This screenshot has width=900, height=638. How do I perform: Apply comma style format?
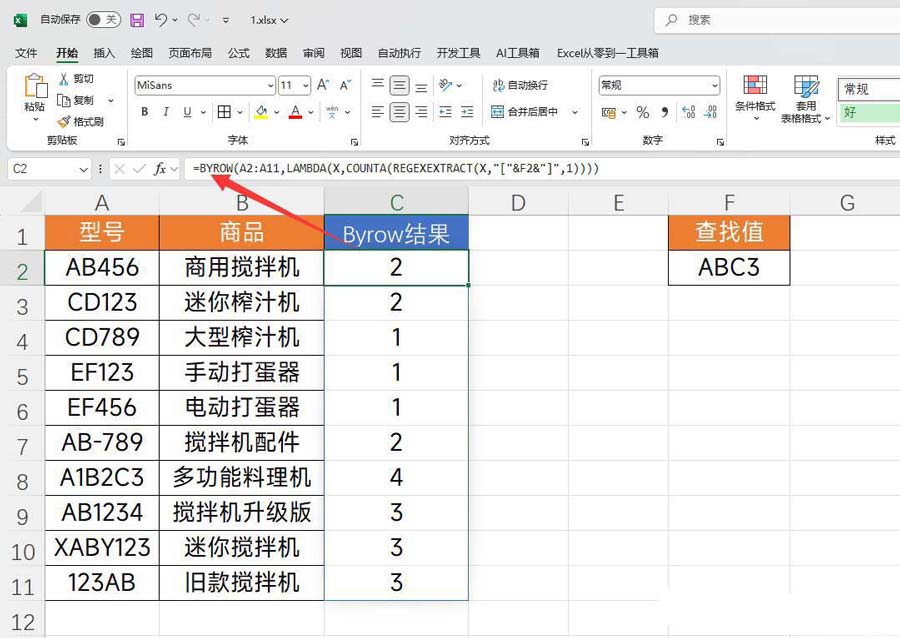665,112
